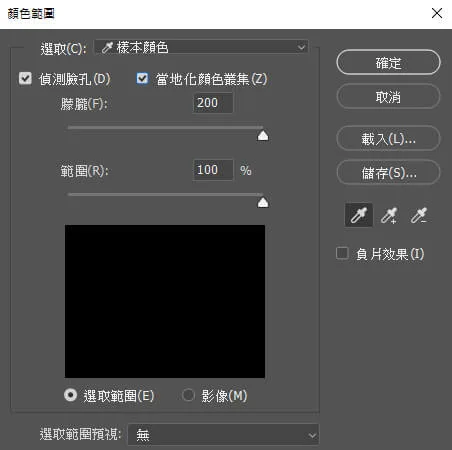The image size is (452, 450).
Task: Click the 朦朧 value field showing 200
Action: [213, 103]
